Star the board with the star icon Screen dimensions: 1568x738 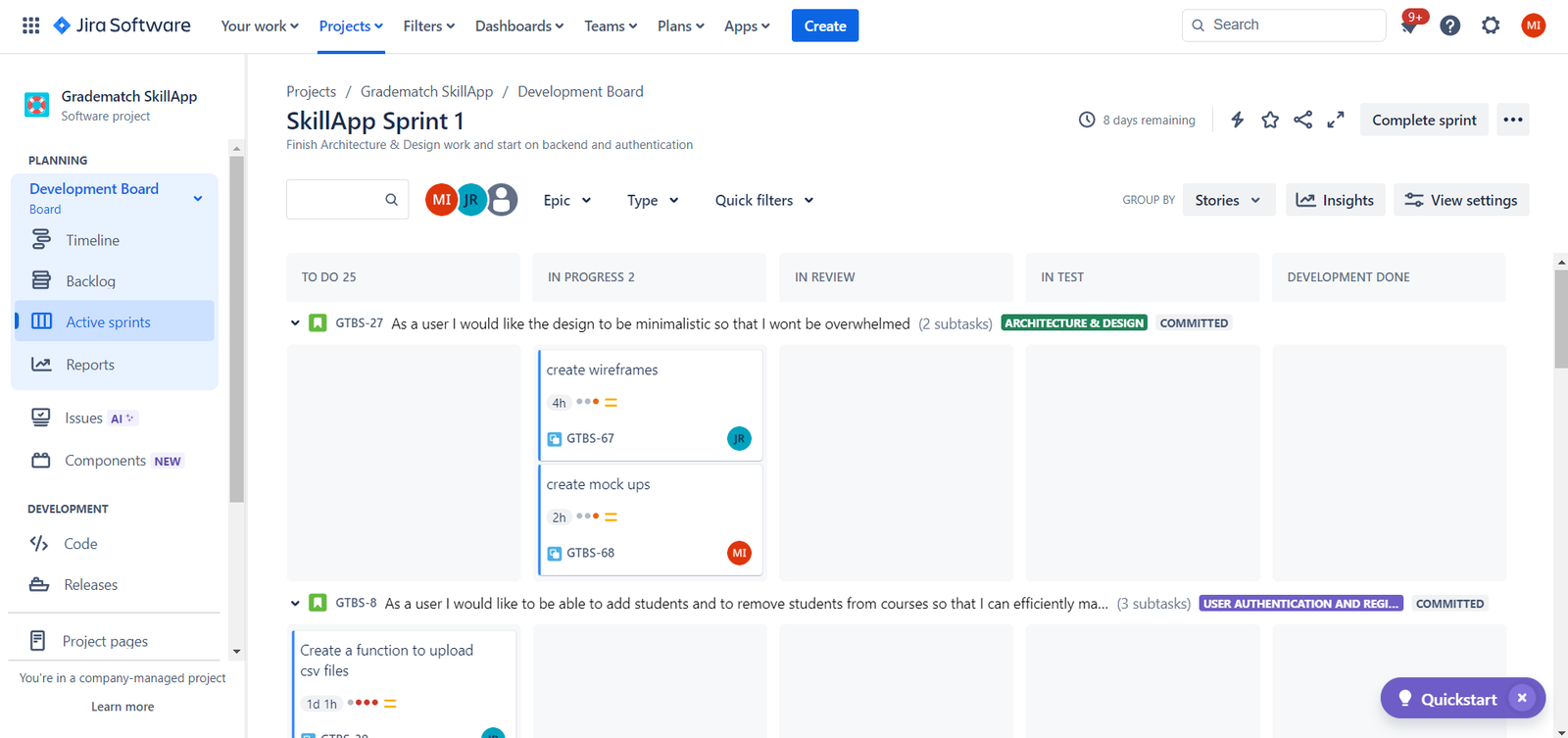pyautogui.click(x=1270, y=120)
